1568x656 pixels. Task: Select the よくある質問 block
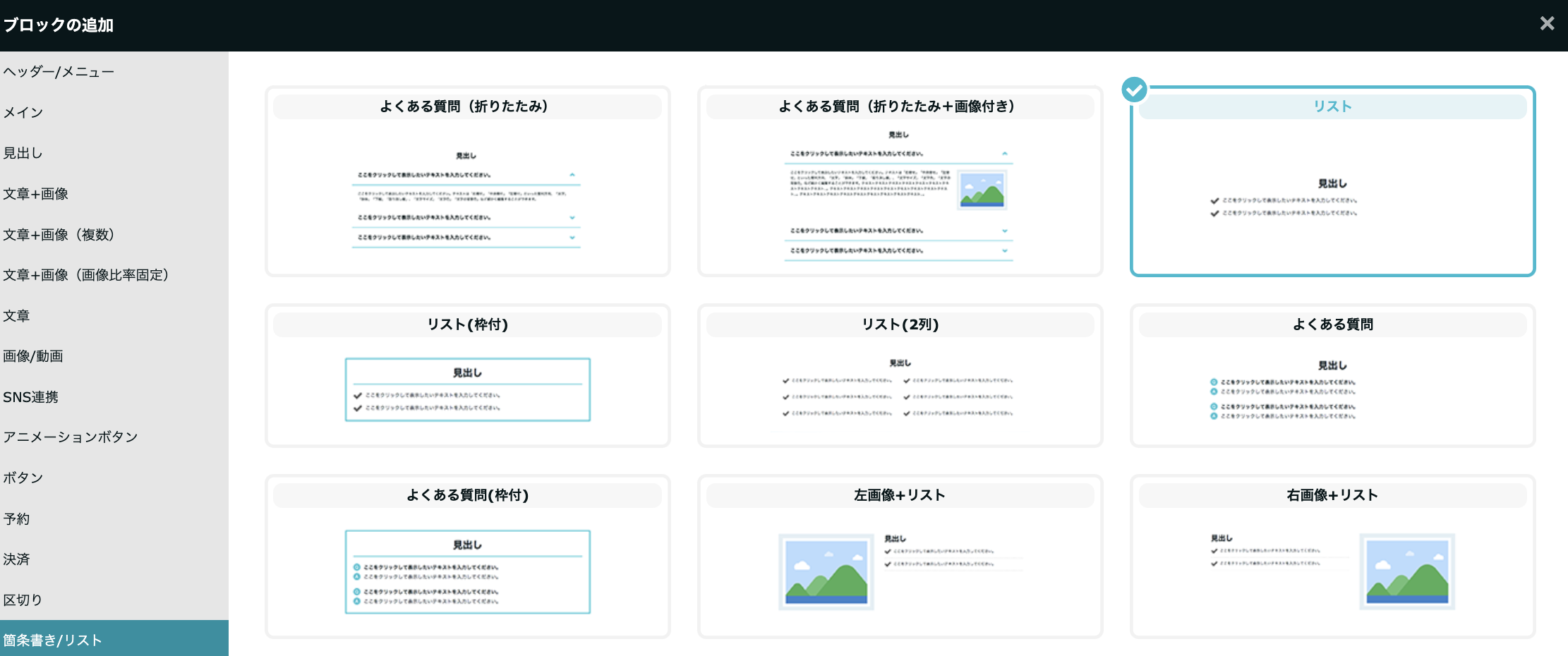[x=1333, y=376]
